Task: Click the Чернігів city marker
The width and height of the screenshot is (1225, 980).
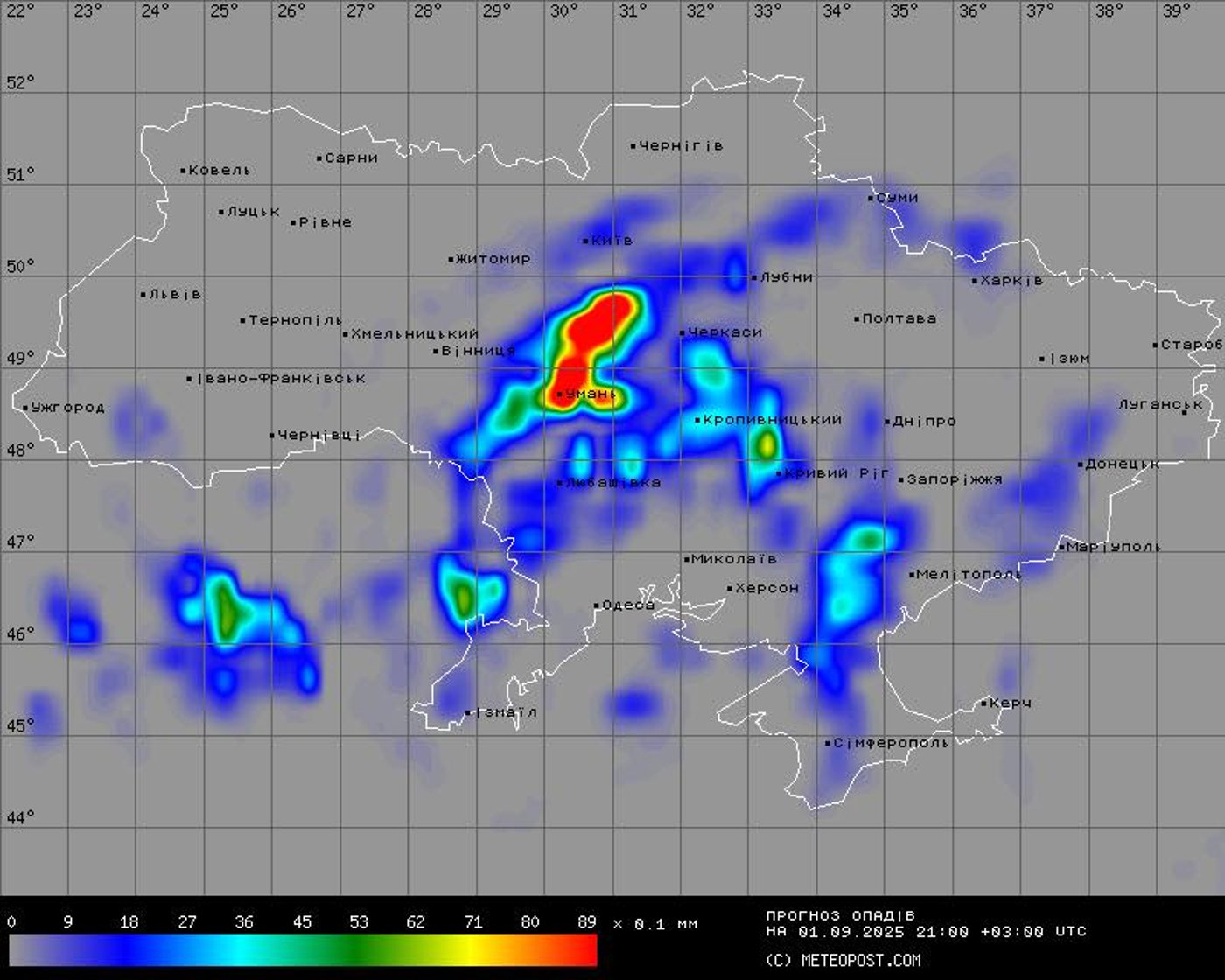Action: [633, 146]
